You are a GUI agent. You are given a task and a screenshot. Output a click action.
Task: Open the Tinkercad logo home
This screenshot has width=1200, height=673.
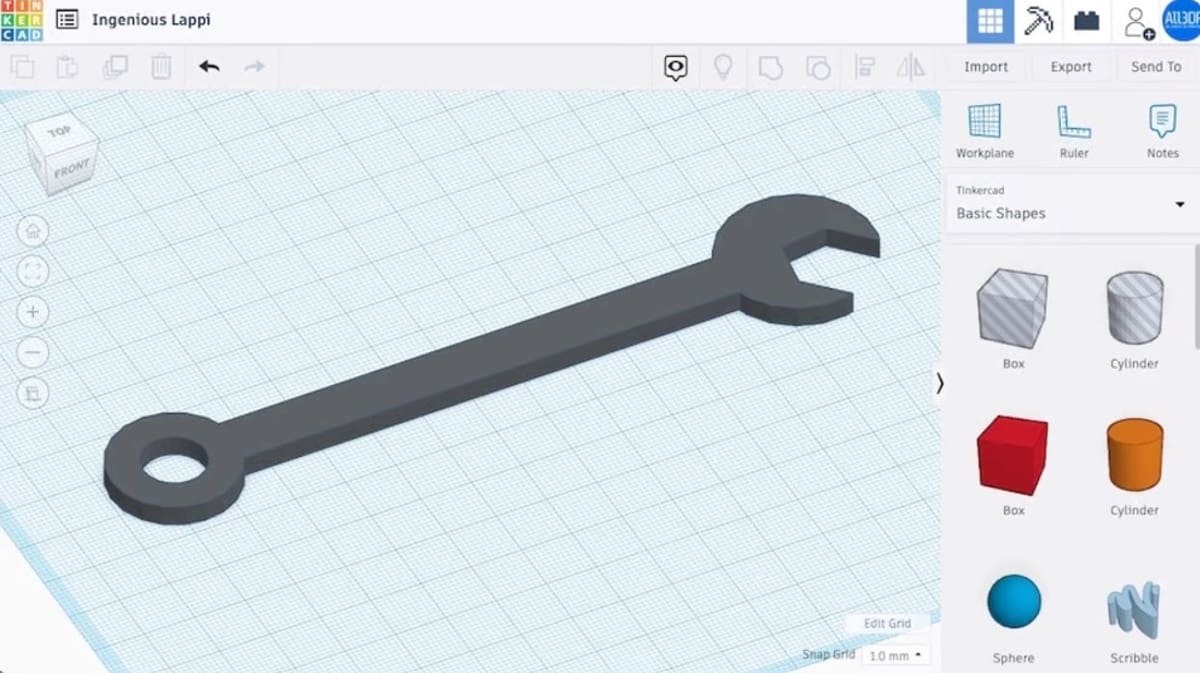(21, 20)
